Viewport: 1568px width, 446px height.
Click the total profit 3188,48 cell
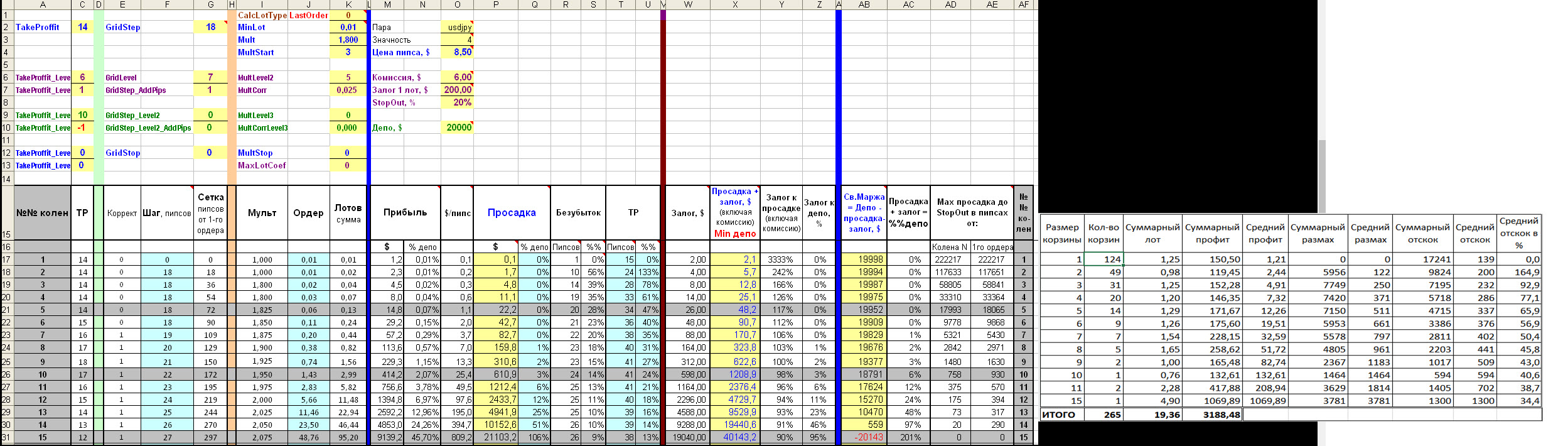[x=1212, y=415]
